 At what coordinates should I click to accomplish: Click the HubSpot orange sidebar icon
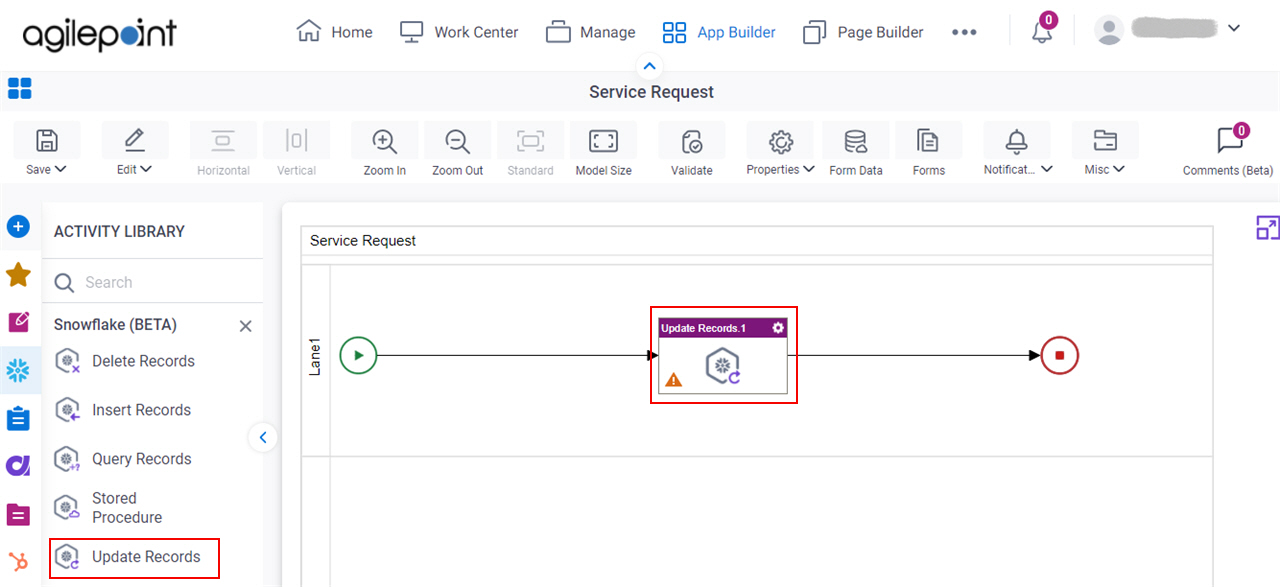coord(18,561)
